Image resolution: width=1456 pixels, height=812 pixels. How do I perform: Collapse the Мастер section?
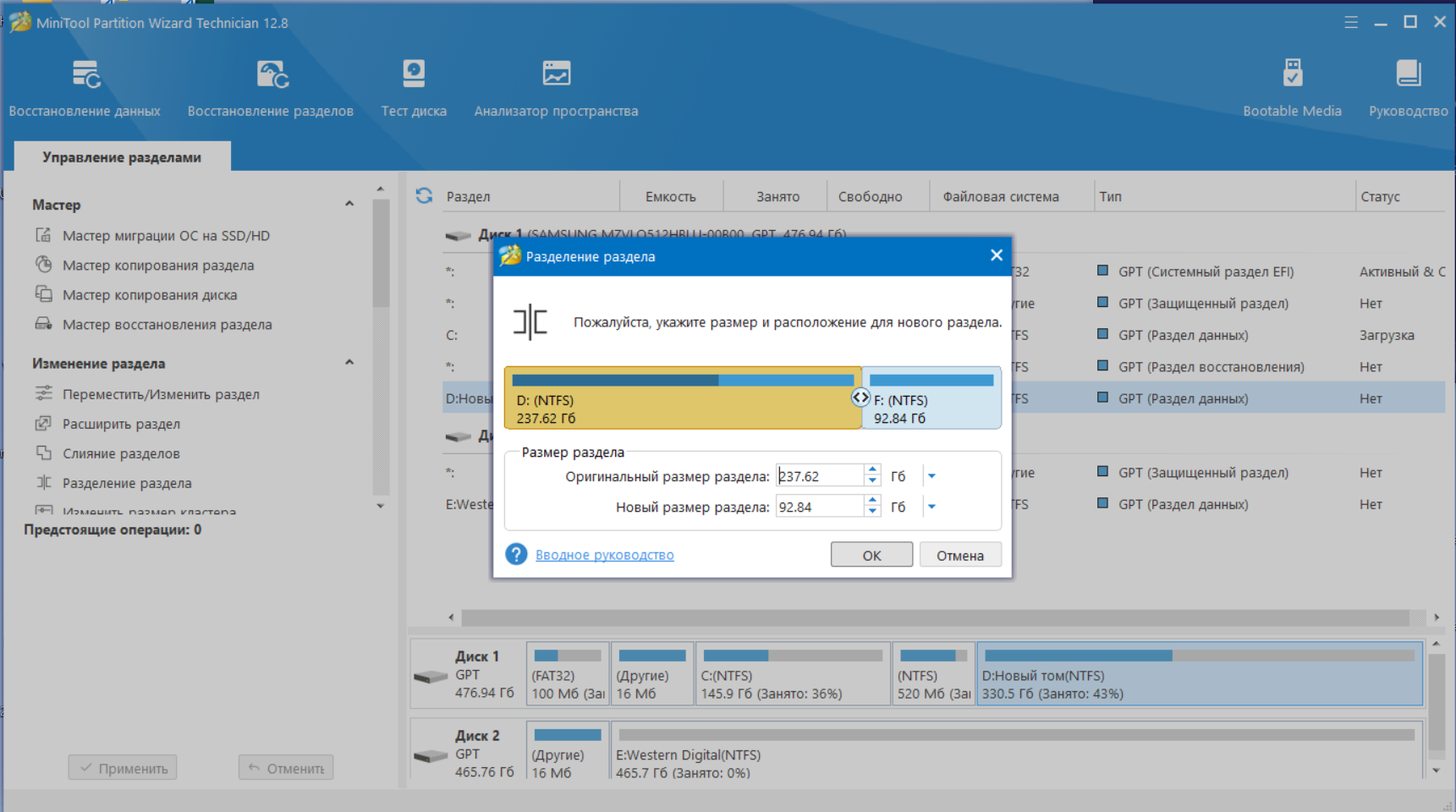(349, 204)
